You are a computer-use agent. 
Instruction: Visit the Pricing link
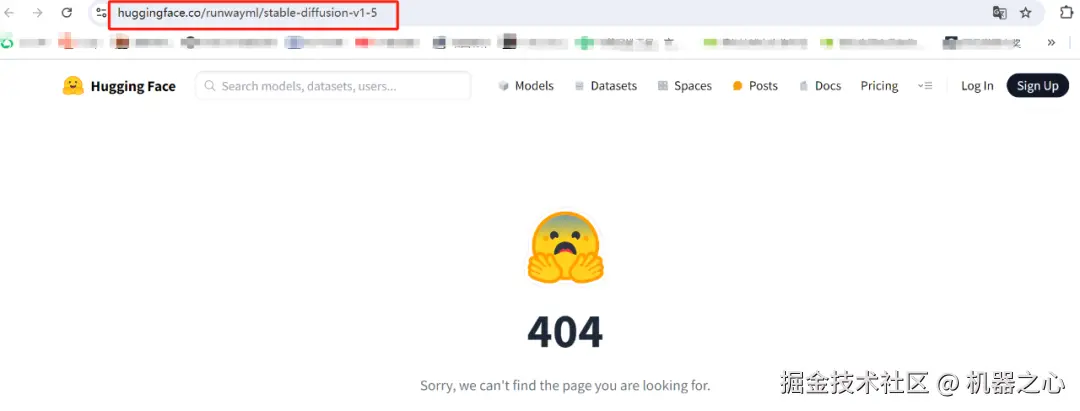click(879, 86)
